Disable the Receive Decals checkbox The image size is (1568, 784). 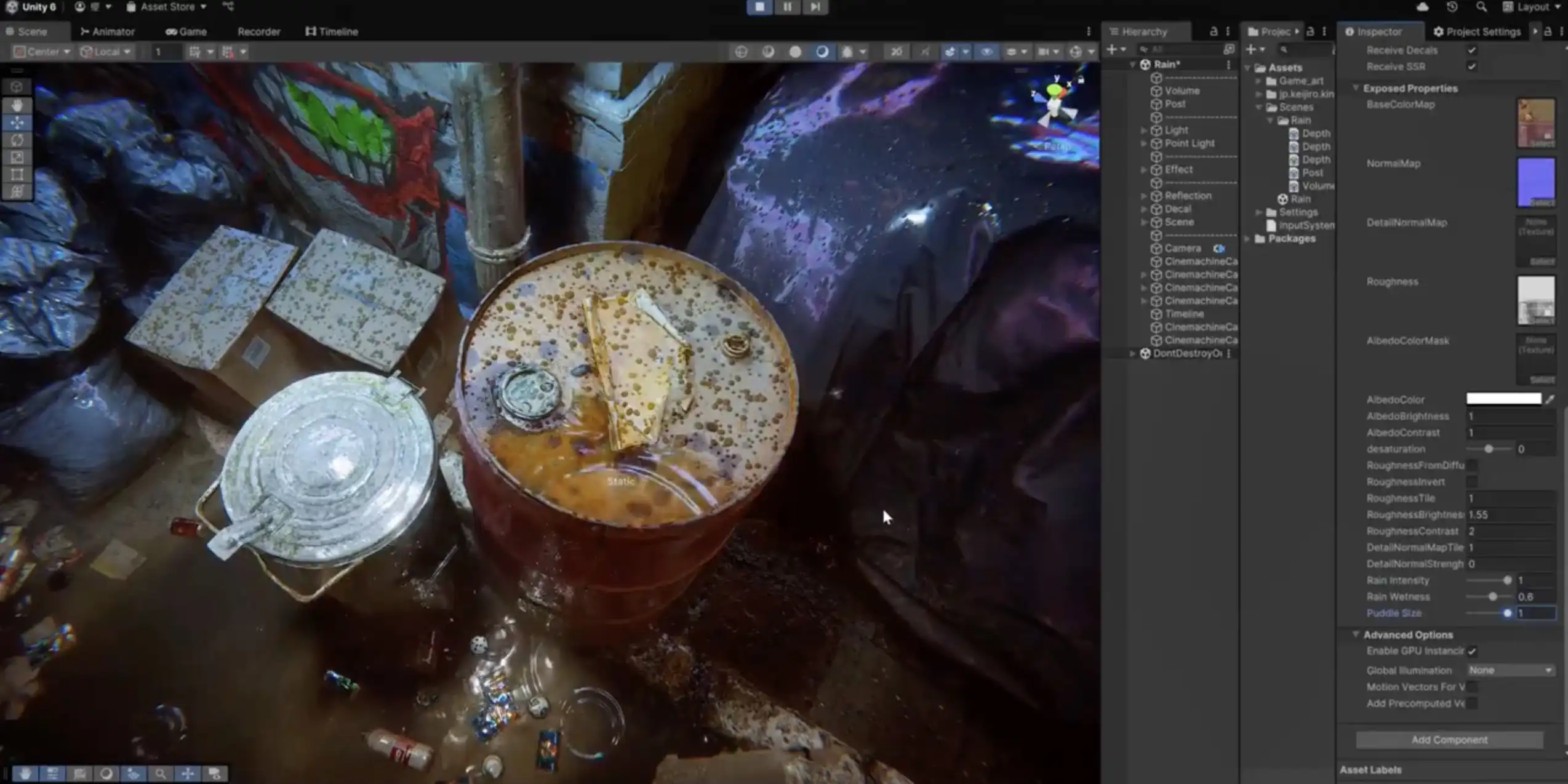pyautogui.click(x=1471, y=50)
